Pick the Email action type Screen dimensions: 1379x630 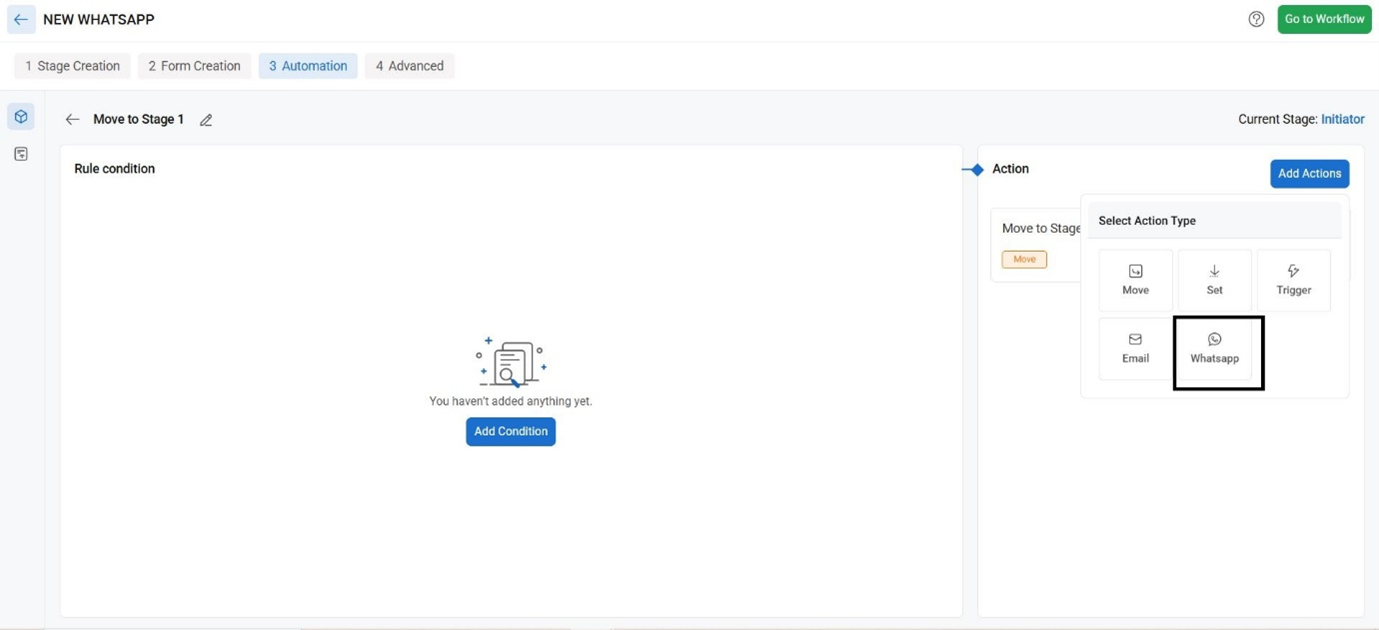[x=1135, y=348]
